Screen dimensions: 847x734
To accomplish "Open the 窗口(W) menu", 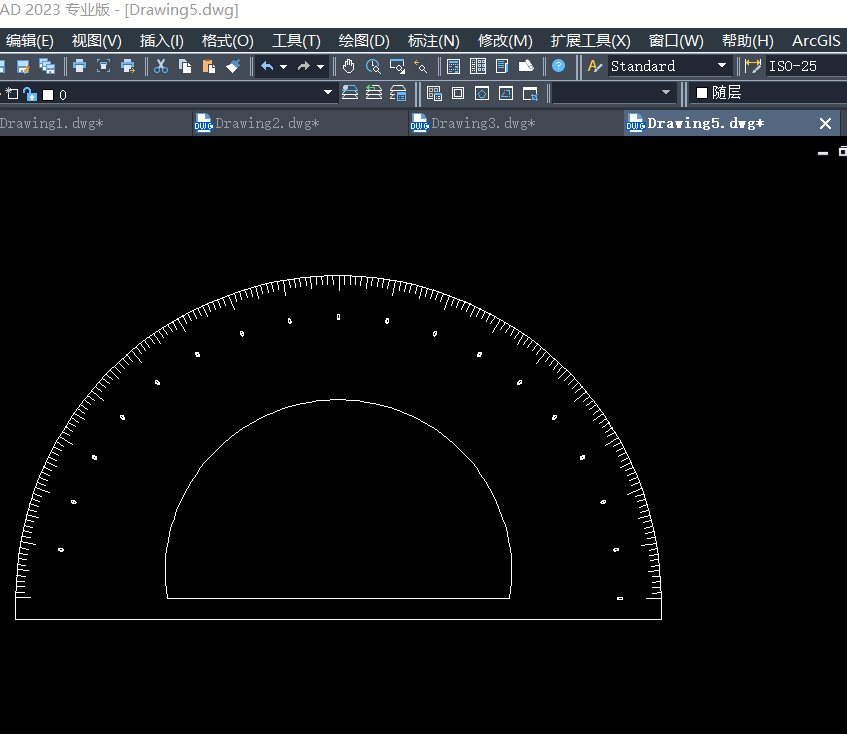I will [x=676, y=41].
